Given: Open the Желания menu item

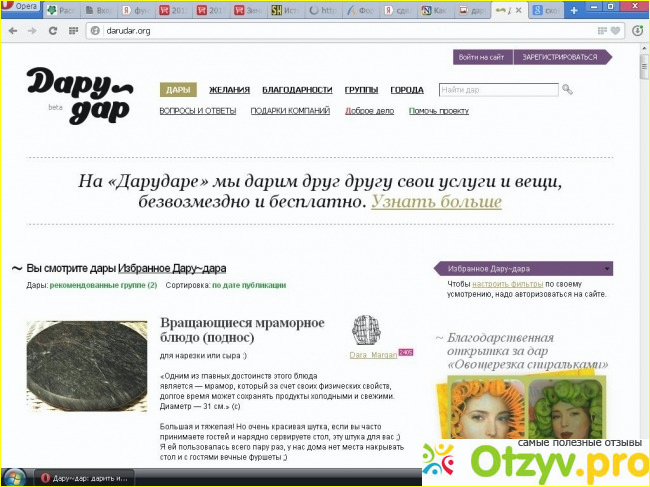Looking at the screenshot, I should click(x=229, y=90).
